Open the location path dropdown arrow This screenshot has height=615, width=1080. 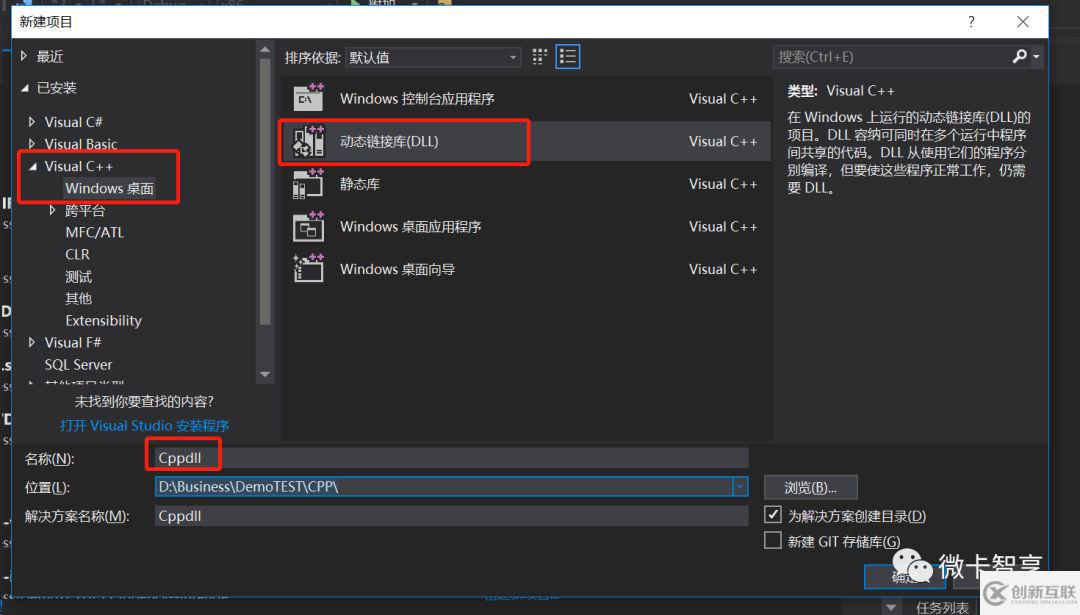pos(740,487)
